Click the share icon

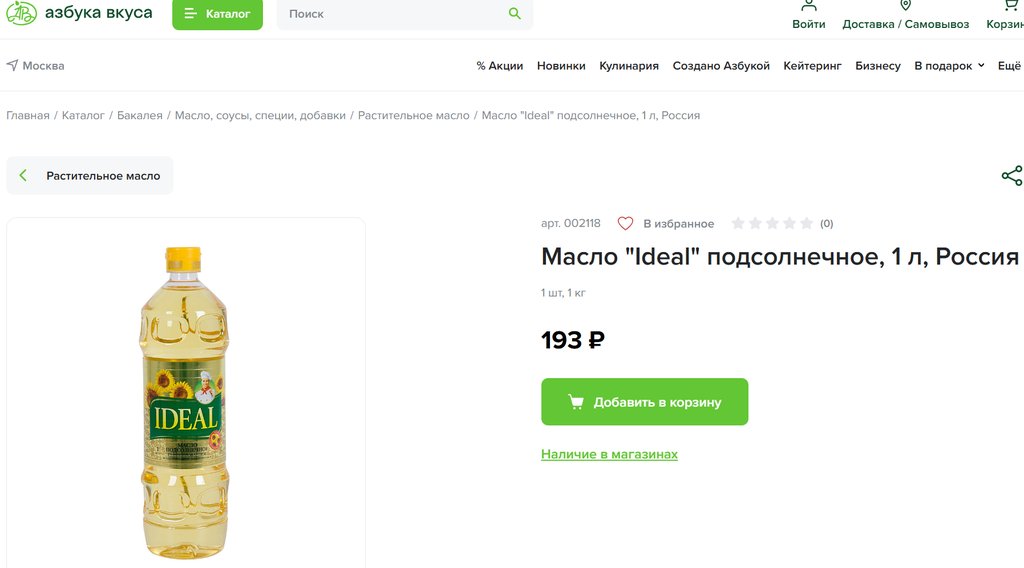coord(1011,176)
